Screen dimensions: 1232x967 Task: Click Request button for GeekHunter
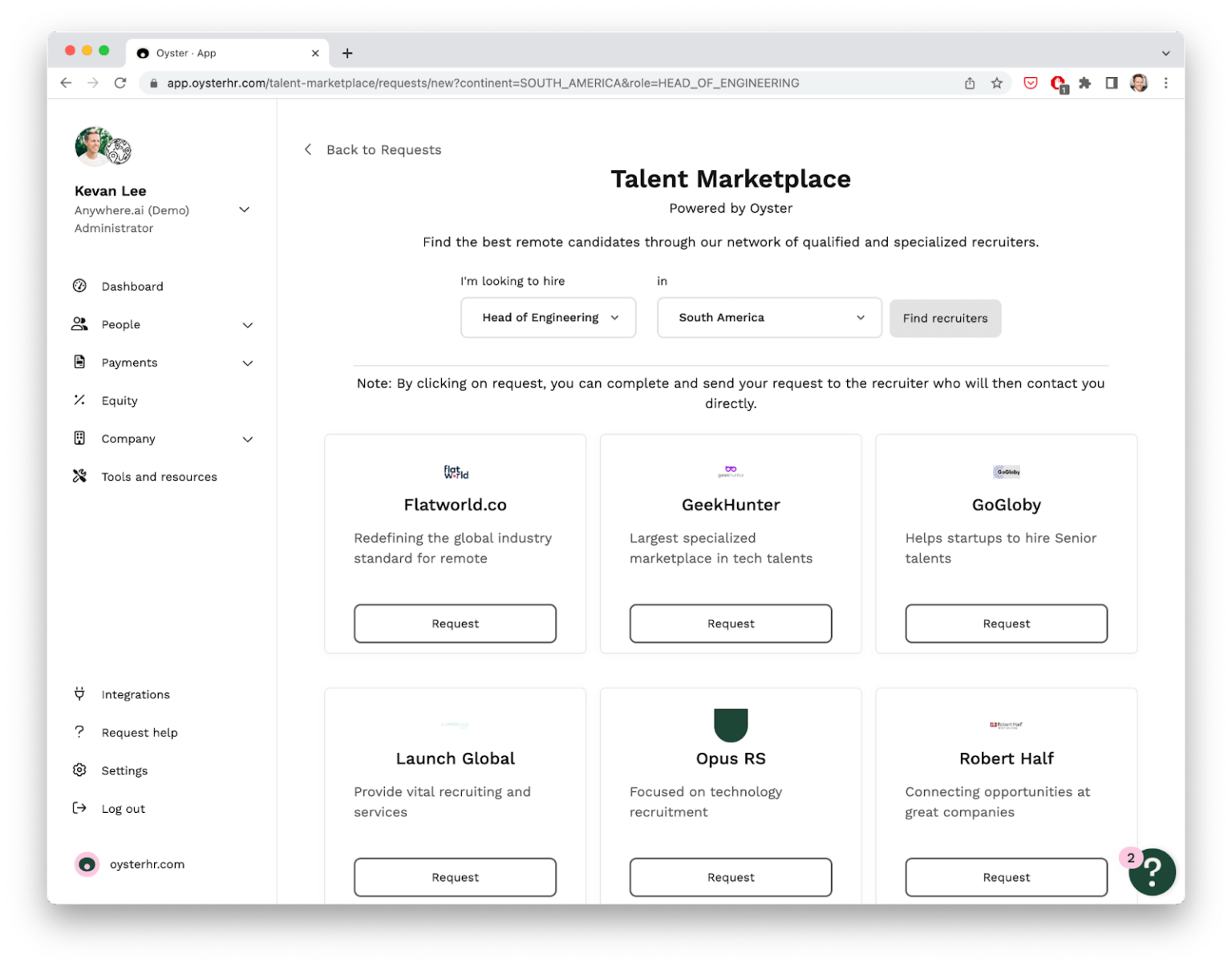(x=731, y=624)
